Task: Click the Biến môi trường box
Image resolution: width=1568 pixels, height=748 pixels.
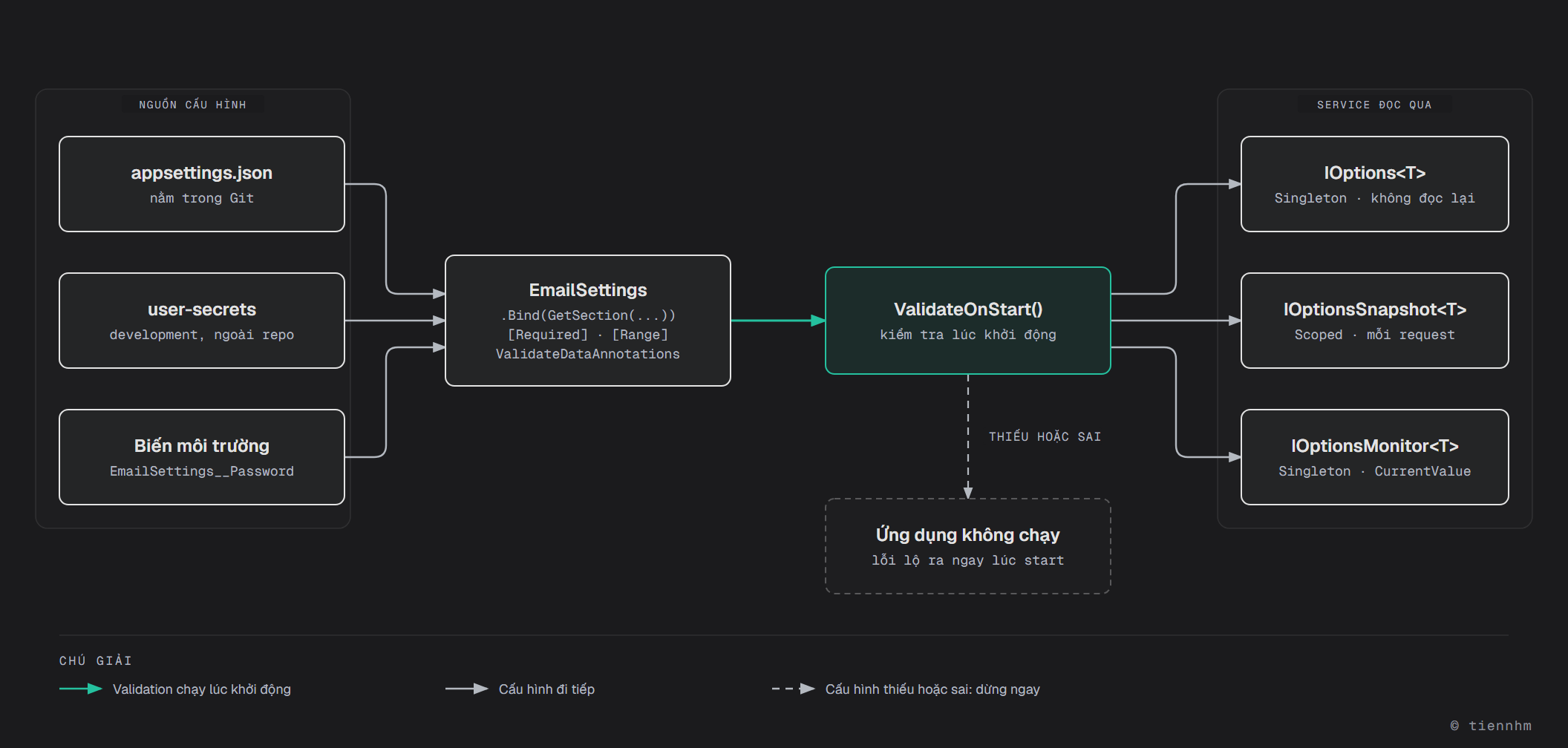Action: 202,457
